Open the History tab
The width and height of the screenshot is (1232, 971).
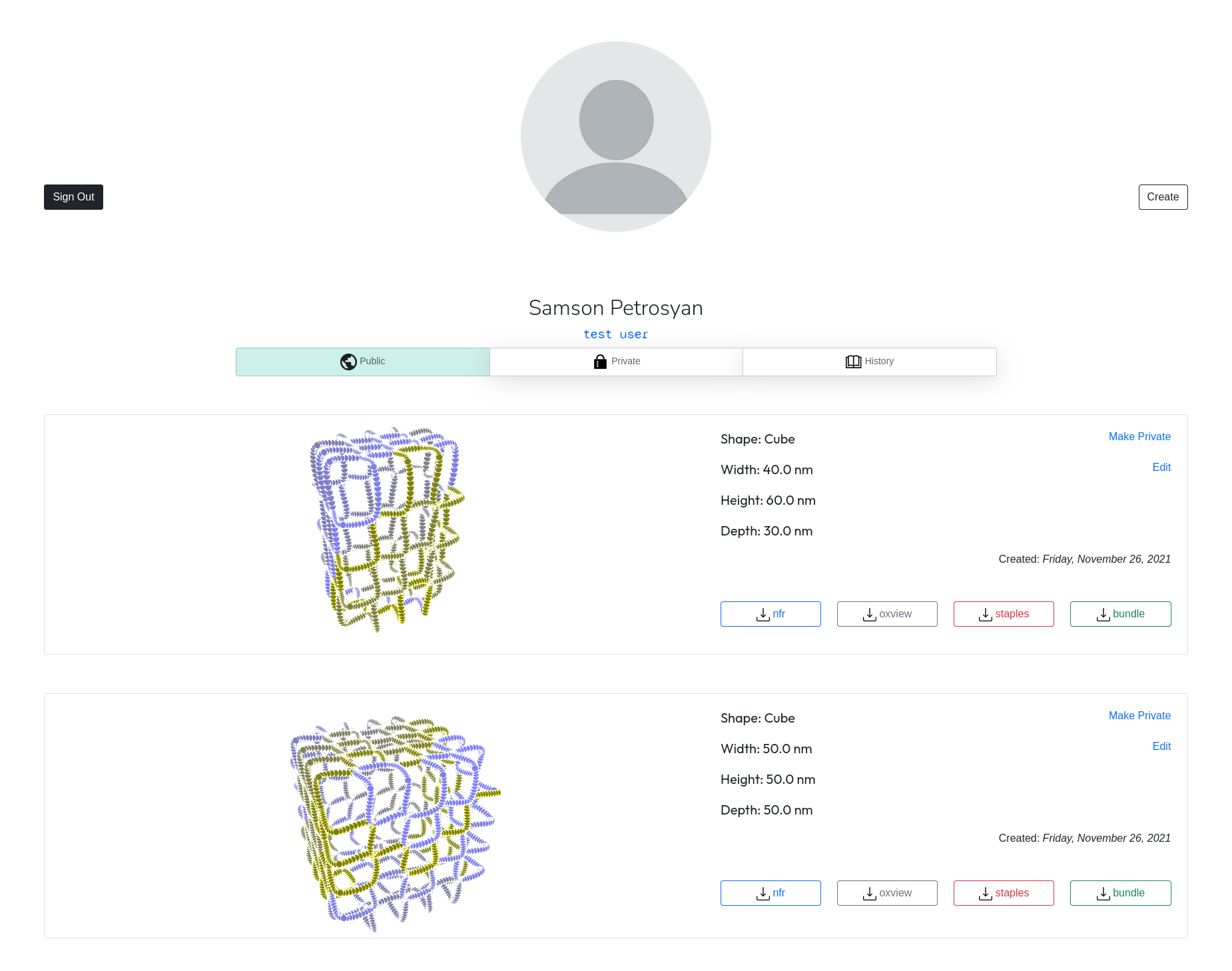(x=870, y=362)
